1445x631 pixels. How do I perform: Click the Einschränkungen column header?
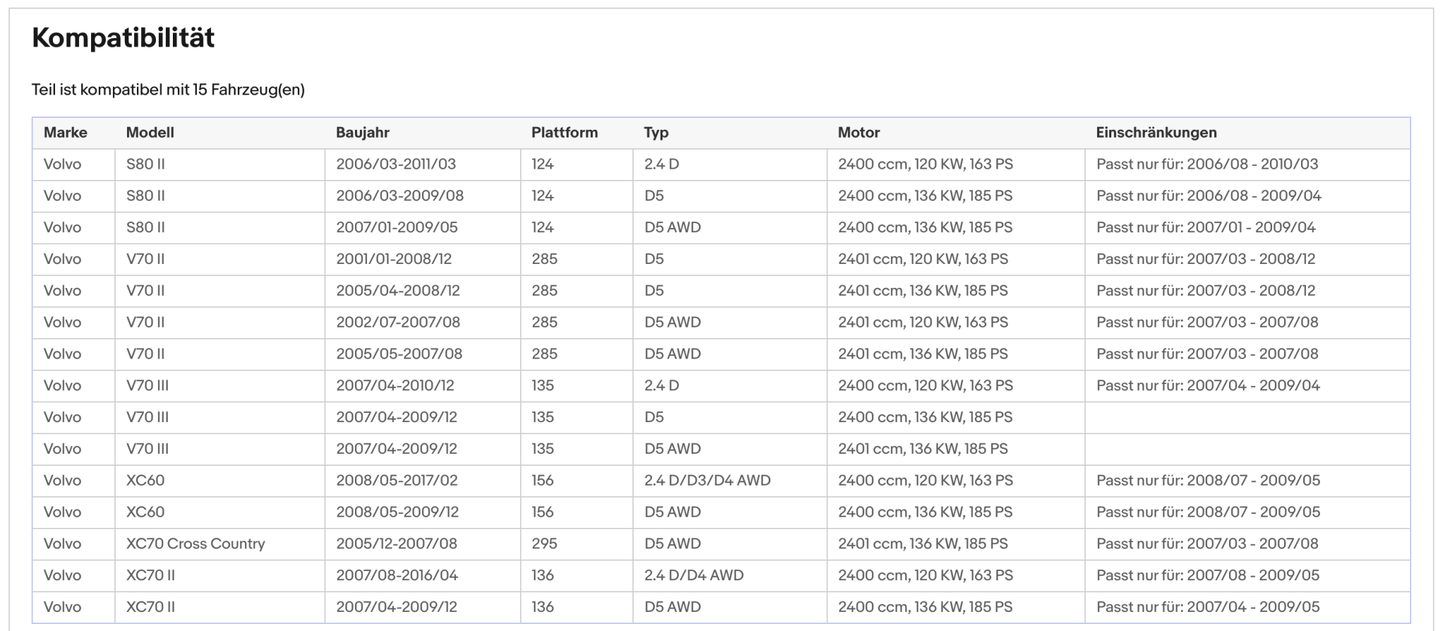click(1156, 132)
